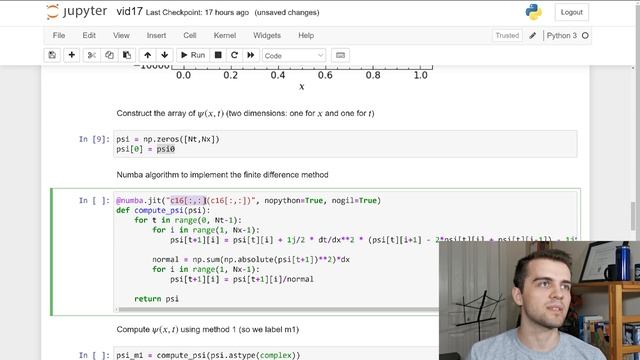The image size is (640, 360).
Task: Move selected cell down with the arrow
Action: [164, 55]
